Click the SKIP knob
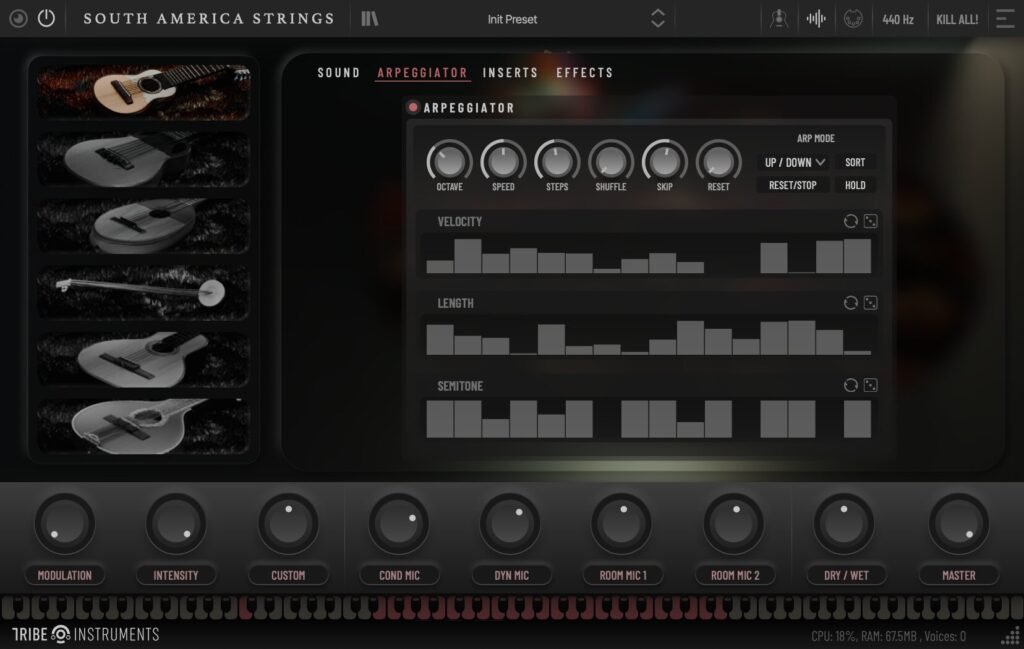 (665, 161)
